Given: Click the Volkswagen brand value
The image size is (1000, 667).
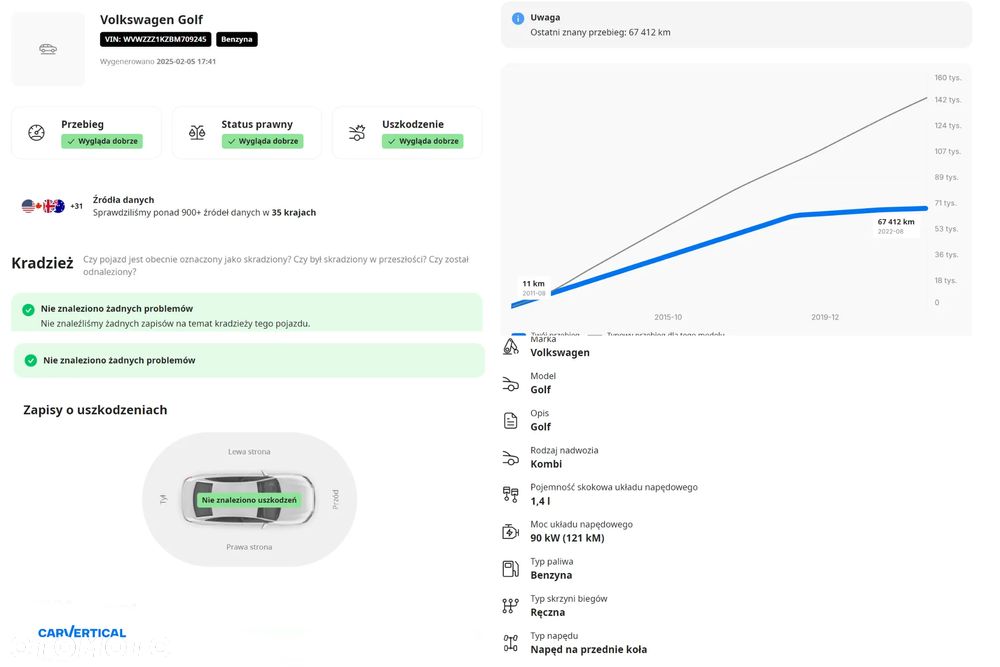Looking at the screenshot, I should [560, 353].
